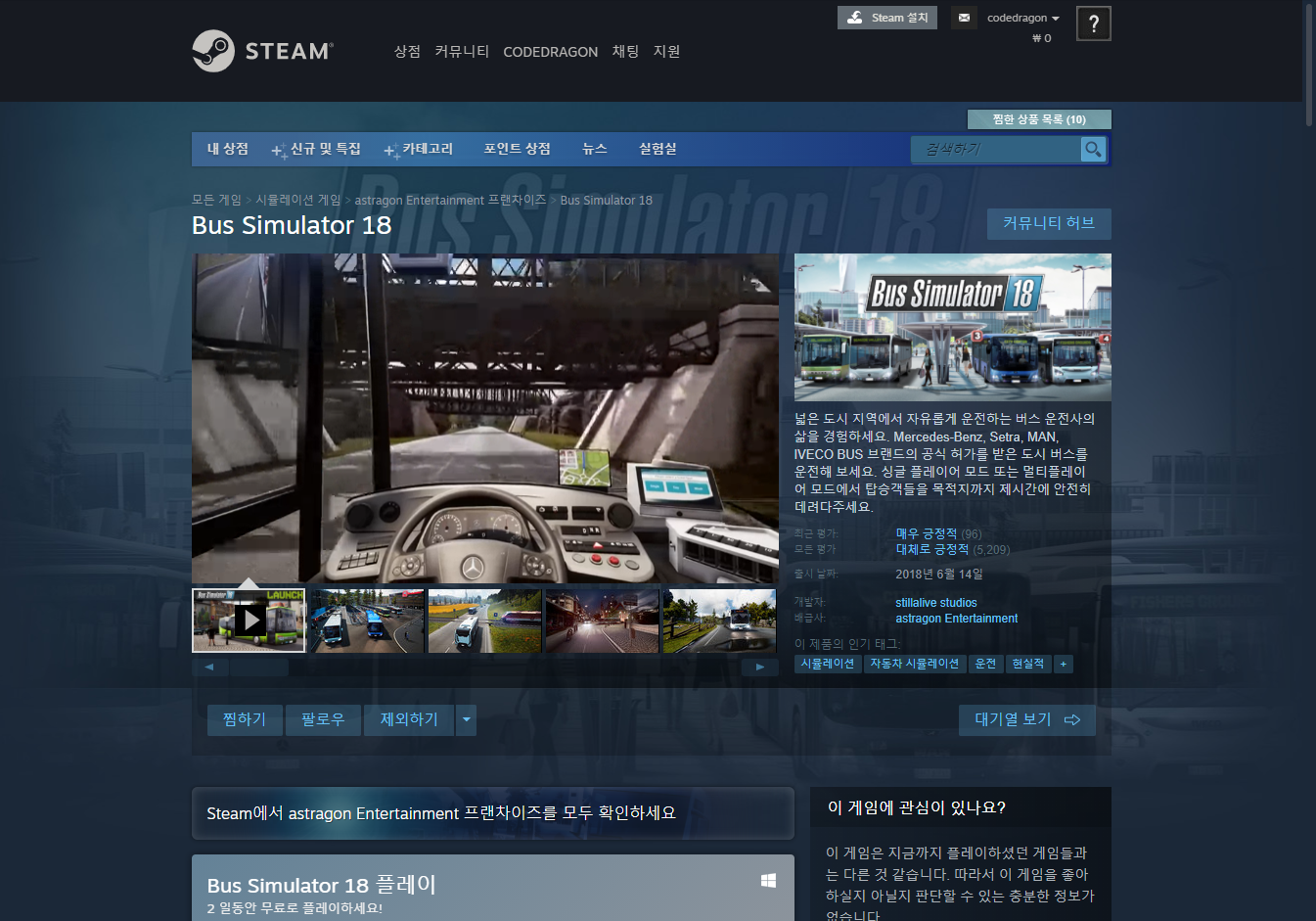
Task: Select the 내 상점 tab
Action: pos(228,149)
